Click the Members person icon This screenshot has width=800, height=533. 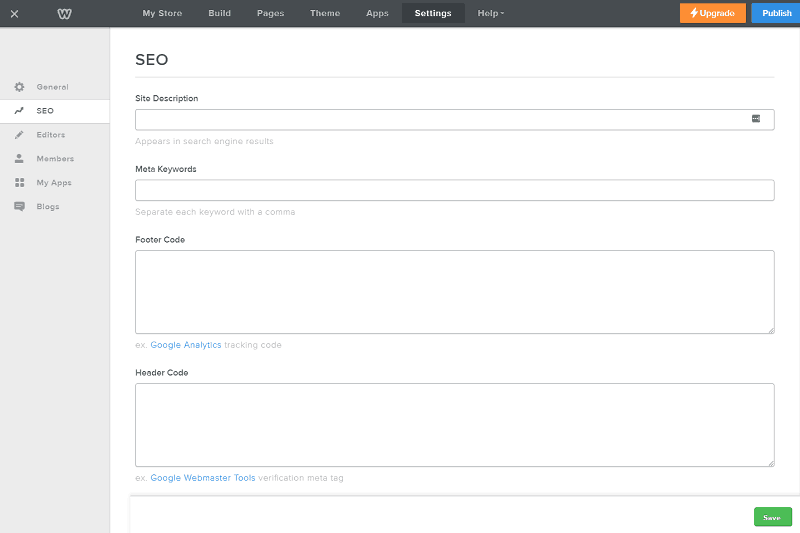click(19, 159)
